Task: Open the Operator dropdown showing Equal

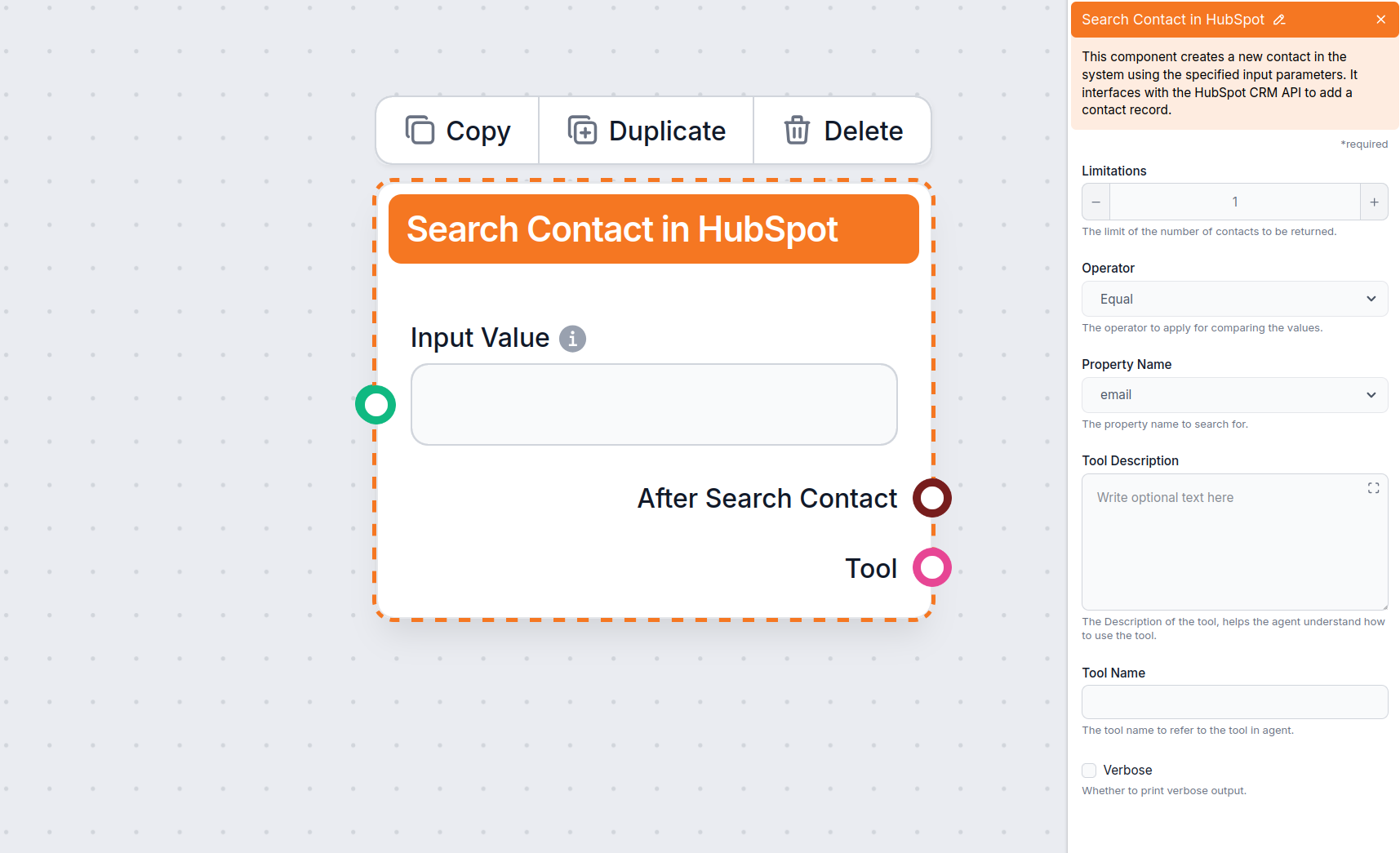Action: point(1233,299)
